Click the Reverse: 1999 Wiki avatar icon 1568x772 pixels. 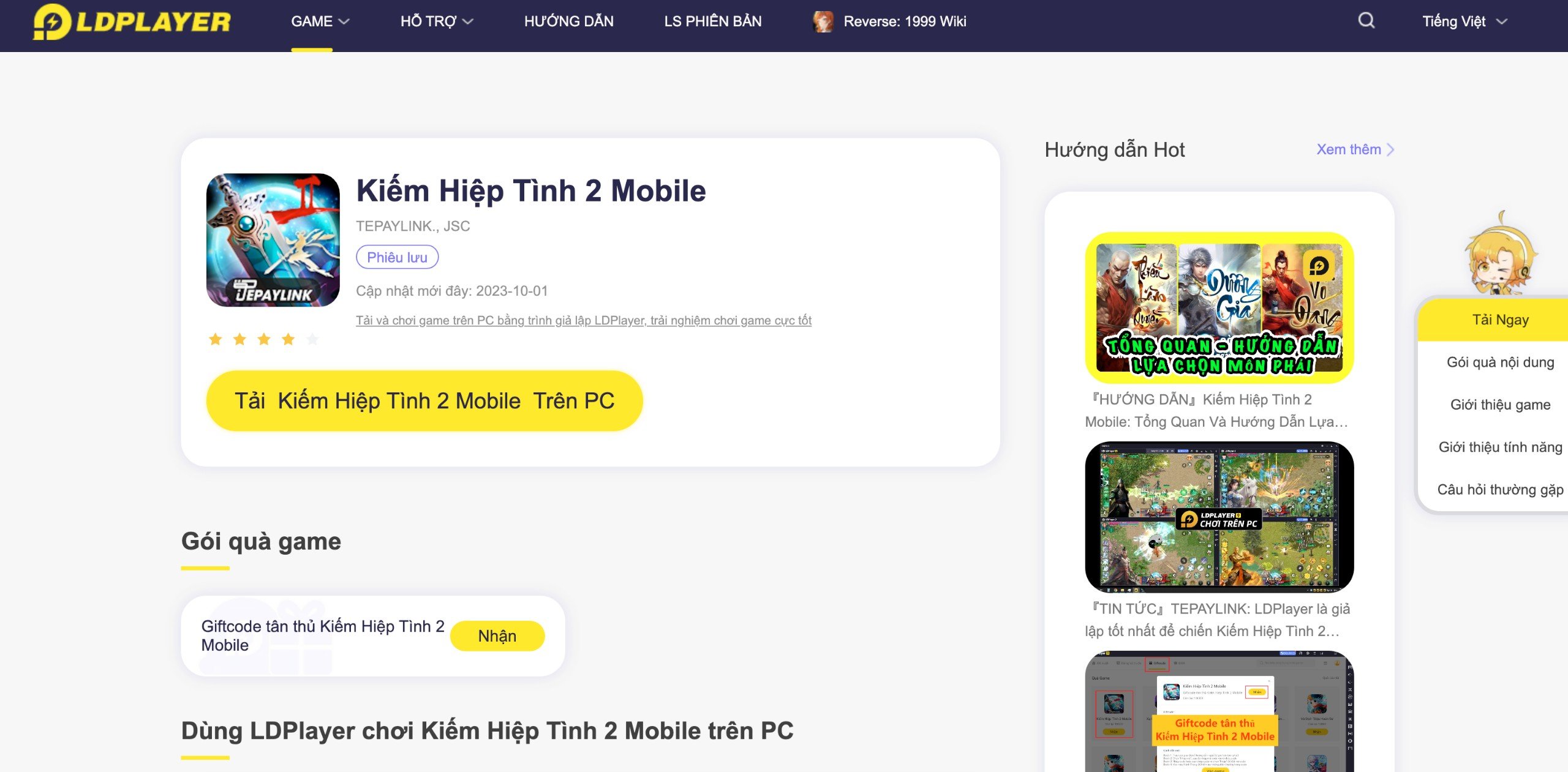pos(823,21)
